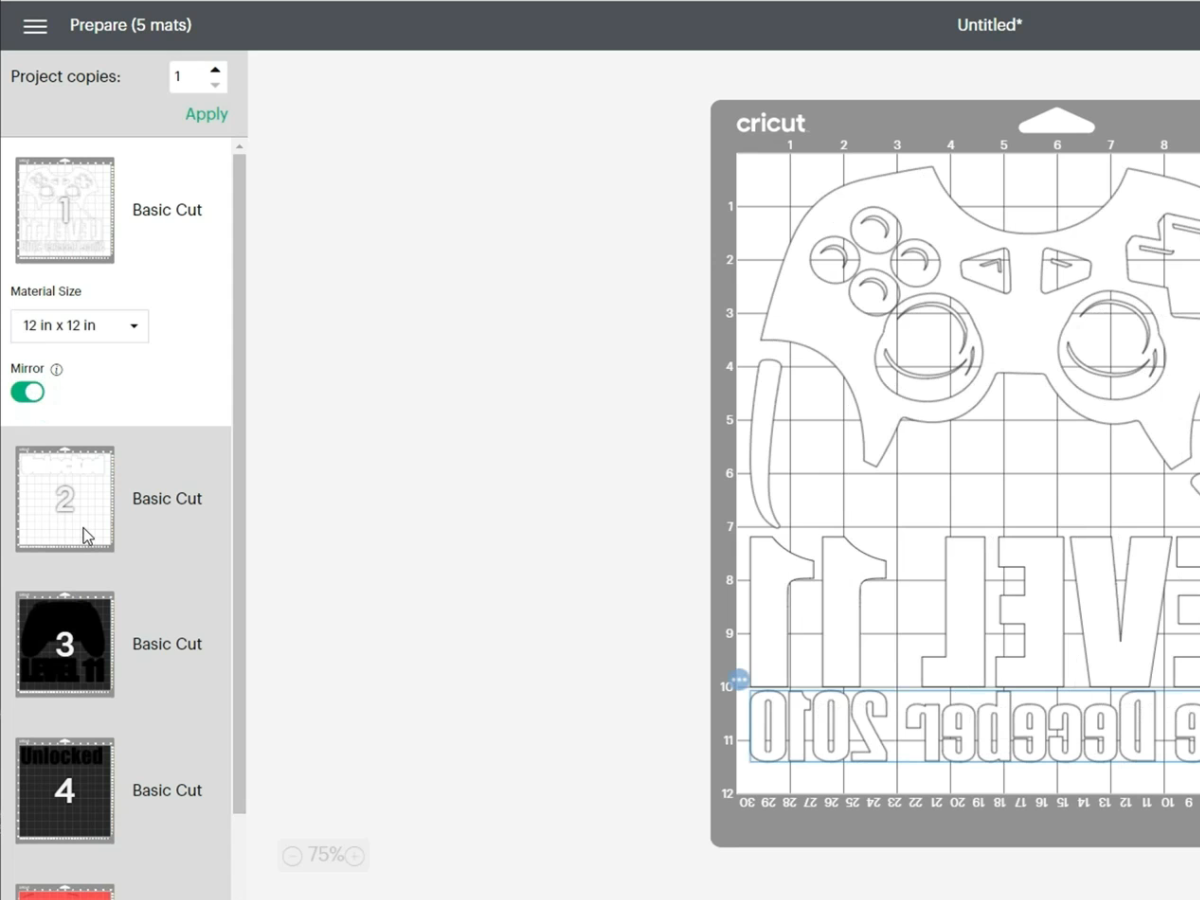The width and height of the screenshot is (1200, 900).
Task: Click the Basic Cut label of mat 2
Action: pos(167,498)
